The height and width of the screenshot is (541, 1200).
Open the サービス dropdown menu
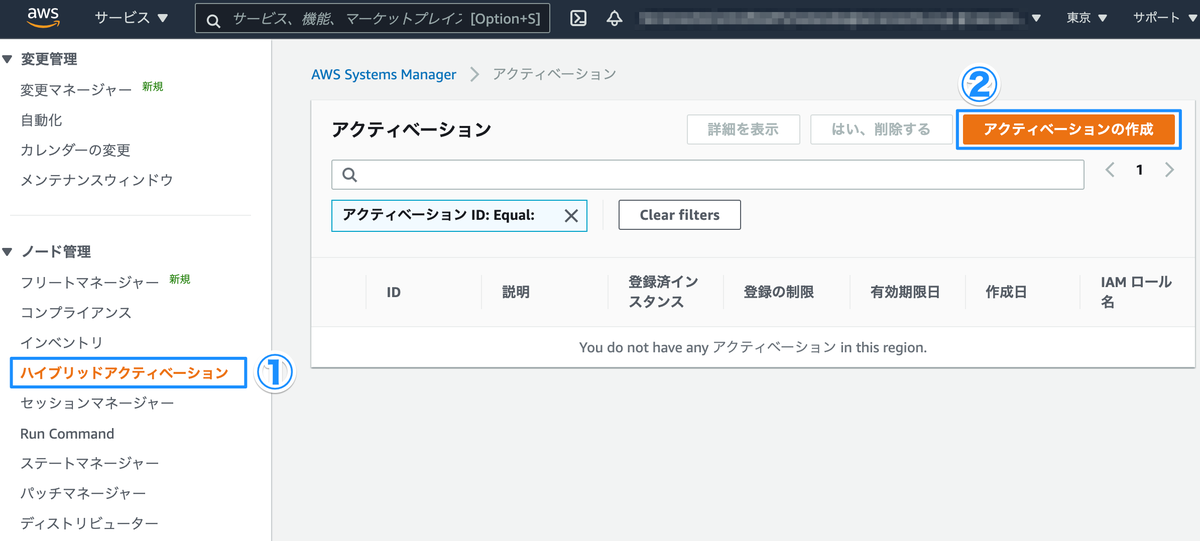pos(131,18)
